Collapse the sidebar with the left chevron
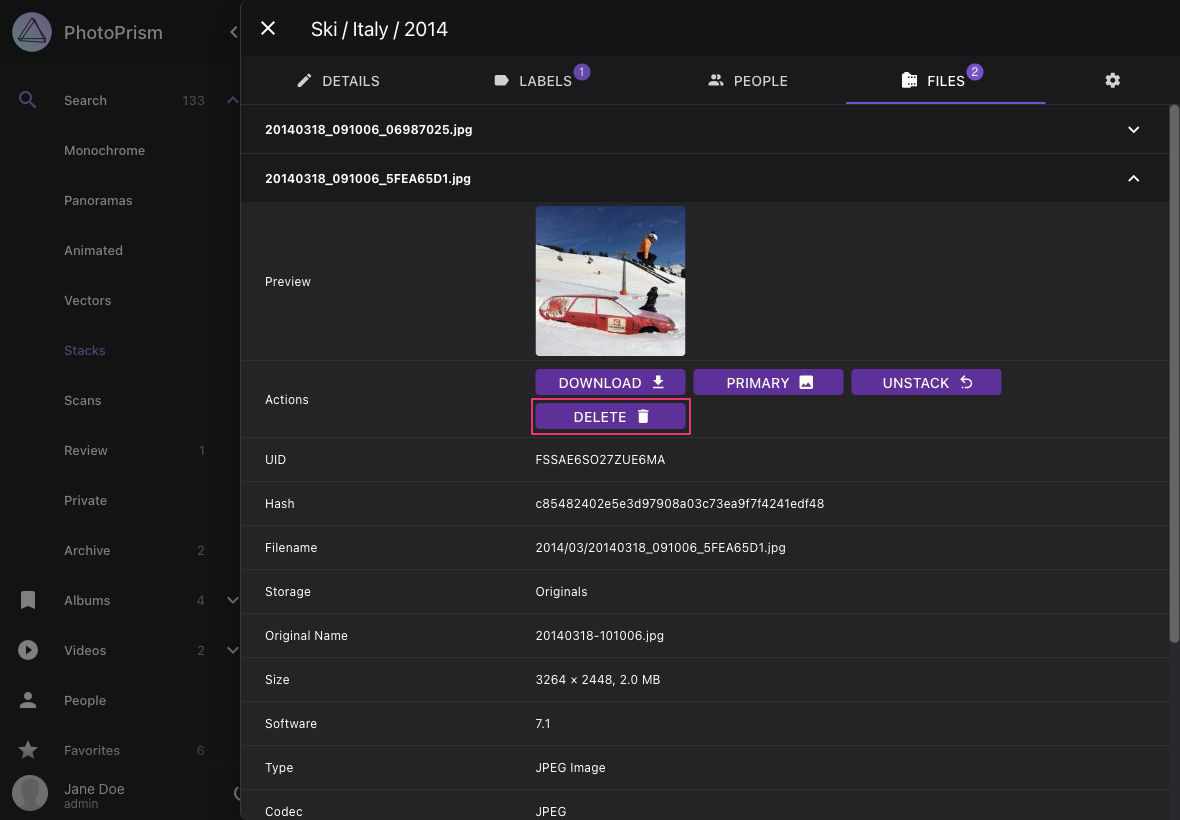The height and width of the screenshot is (820, 1180). (x=233, y=31)
